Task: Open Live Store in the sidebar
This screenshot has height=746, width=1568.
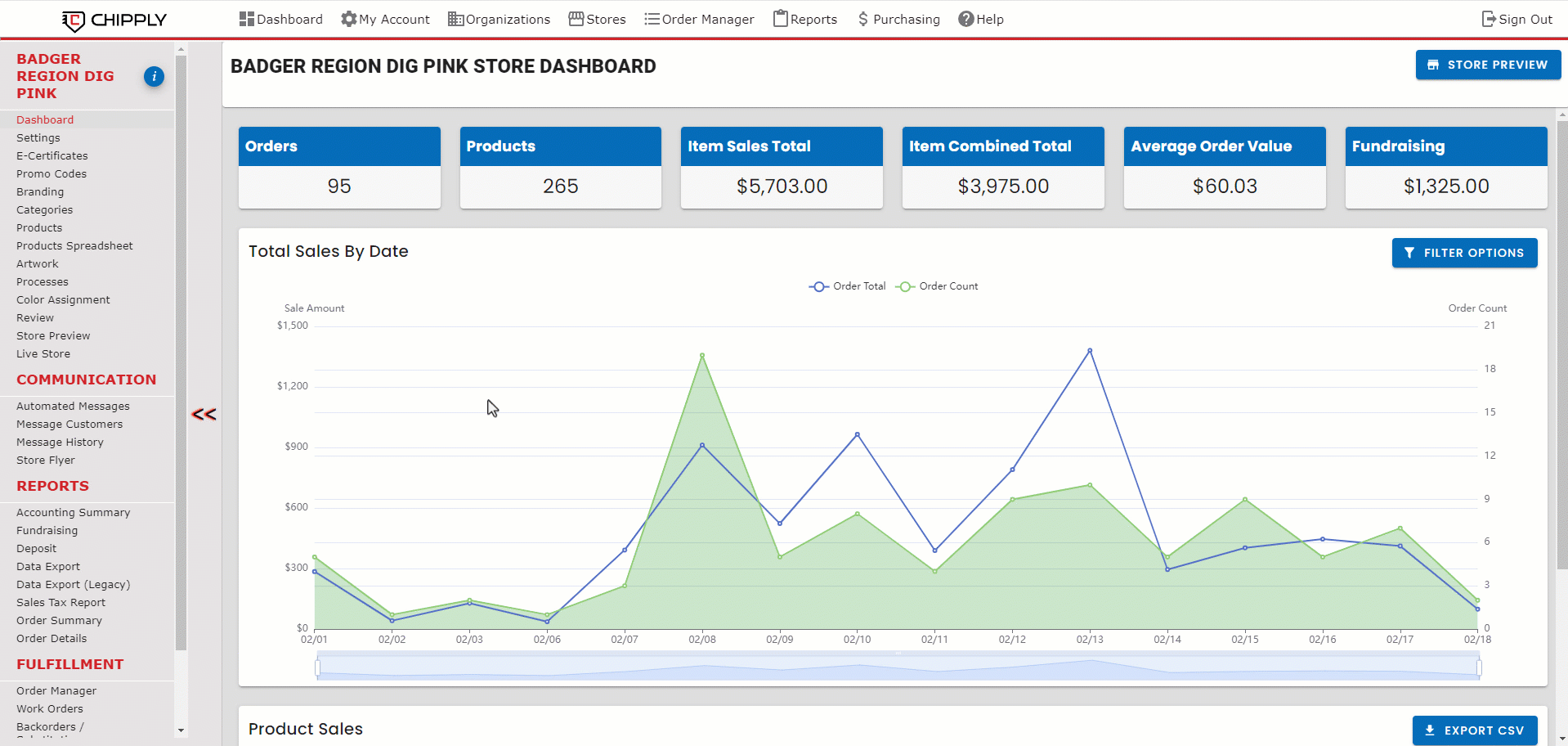Action: point(43,353)
